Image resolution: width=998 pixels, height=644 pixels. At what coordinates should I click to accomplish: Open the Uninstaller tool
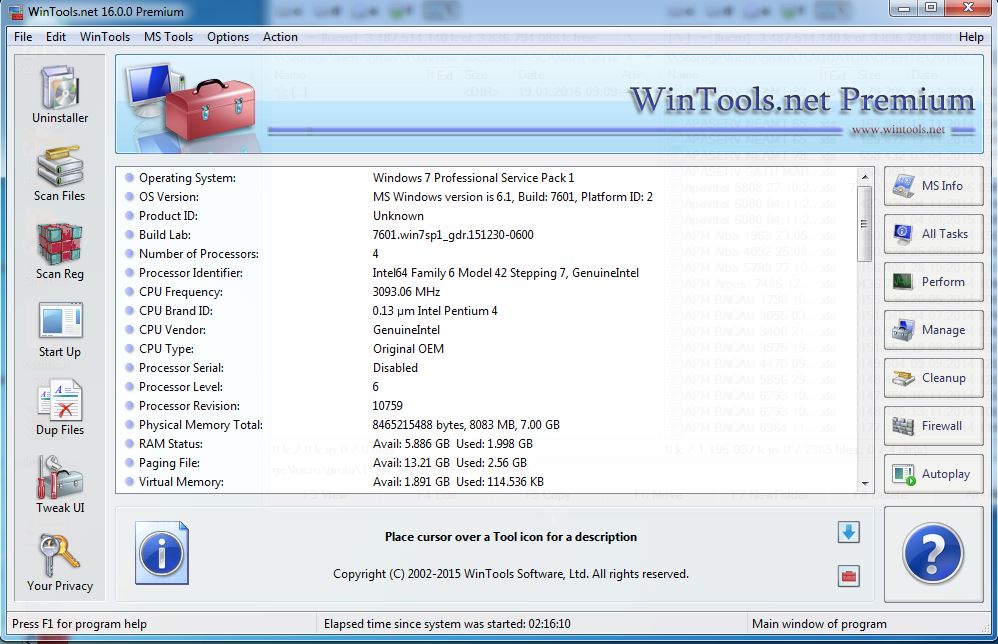click(60, 95)
